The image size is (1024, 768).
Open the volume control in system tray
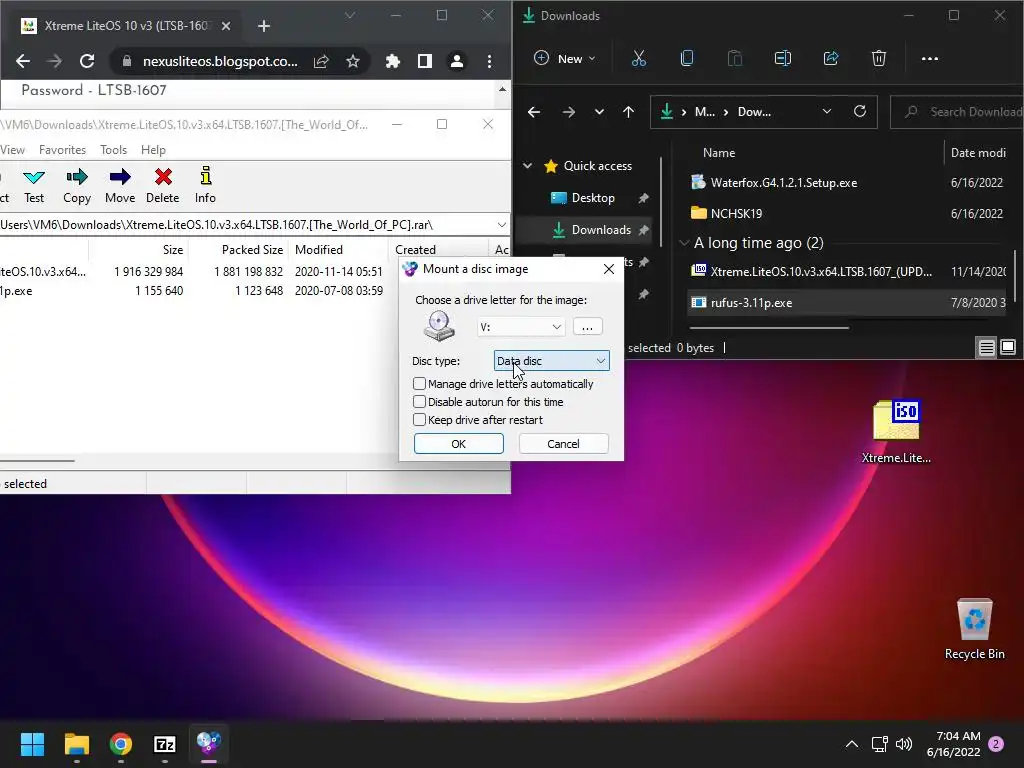(x=904, y=744)
